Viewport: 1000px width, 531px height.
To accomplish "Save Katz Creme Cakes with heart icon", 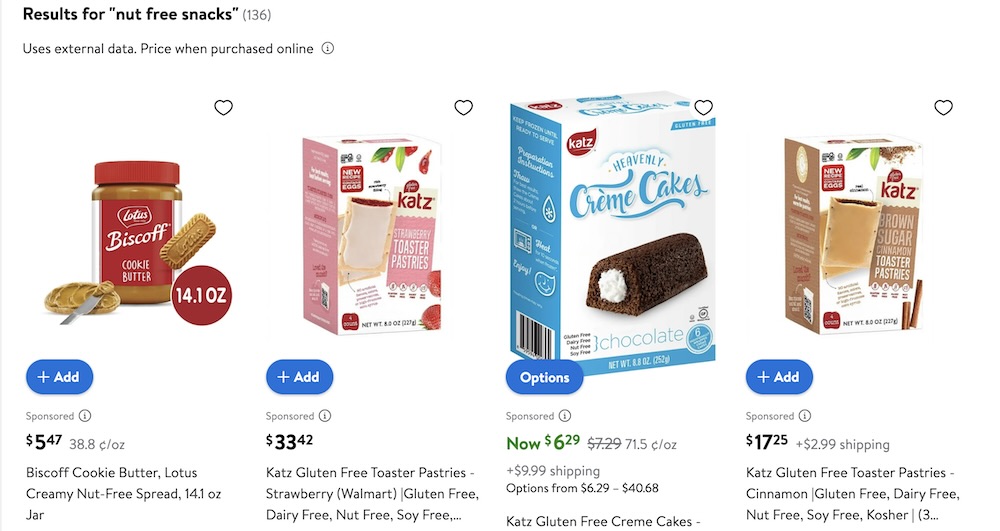I will click(703, 108).
